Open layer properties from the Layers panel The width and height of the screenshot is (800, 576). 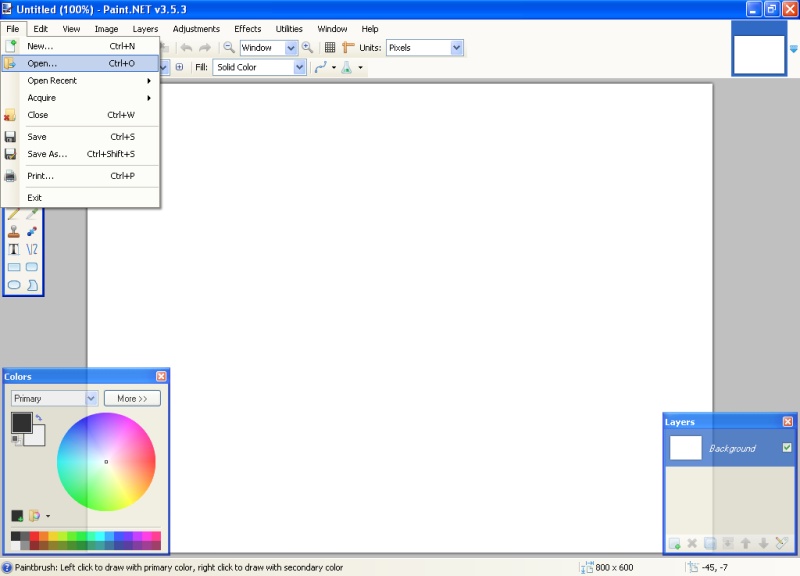782,542
